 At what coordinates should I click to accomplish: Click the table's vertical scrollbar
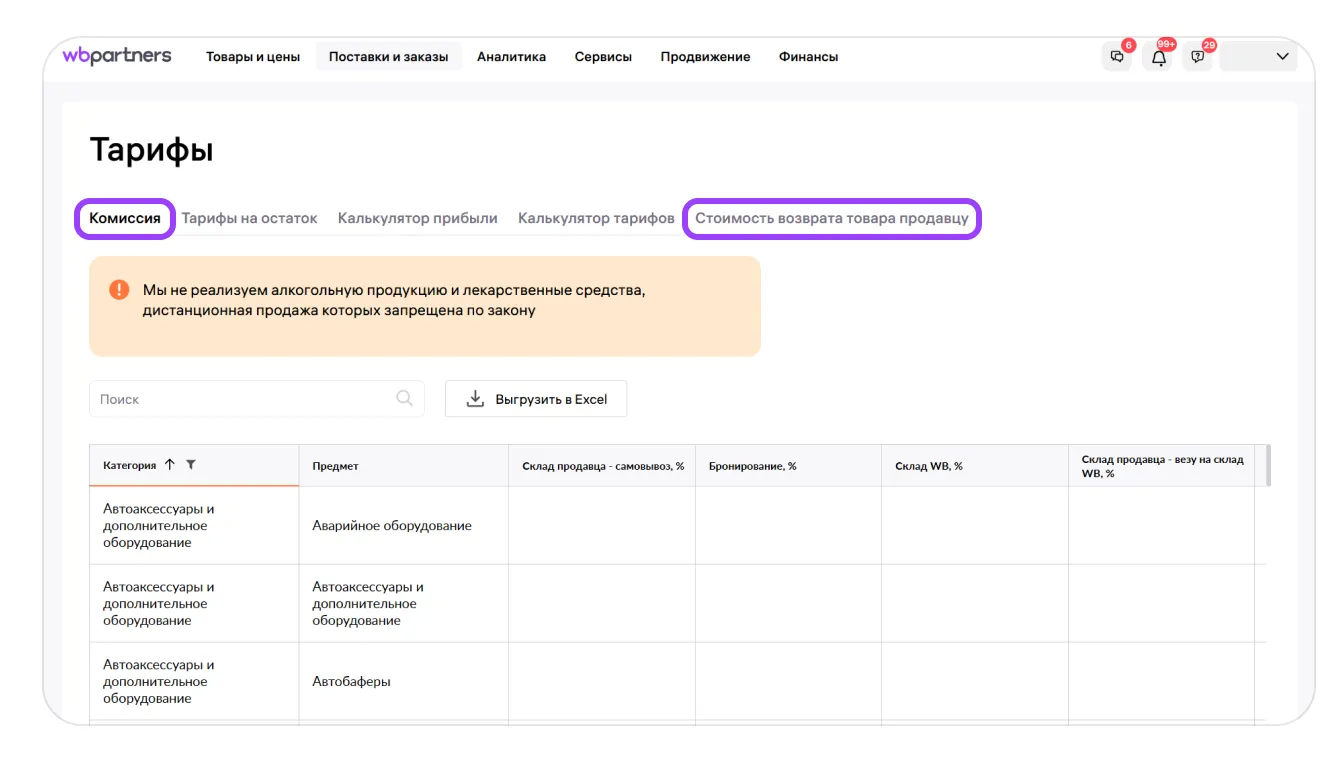pos(1268,466)
